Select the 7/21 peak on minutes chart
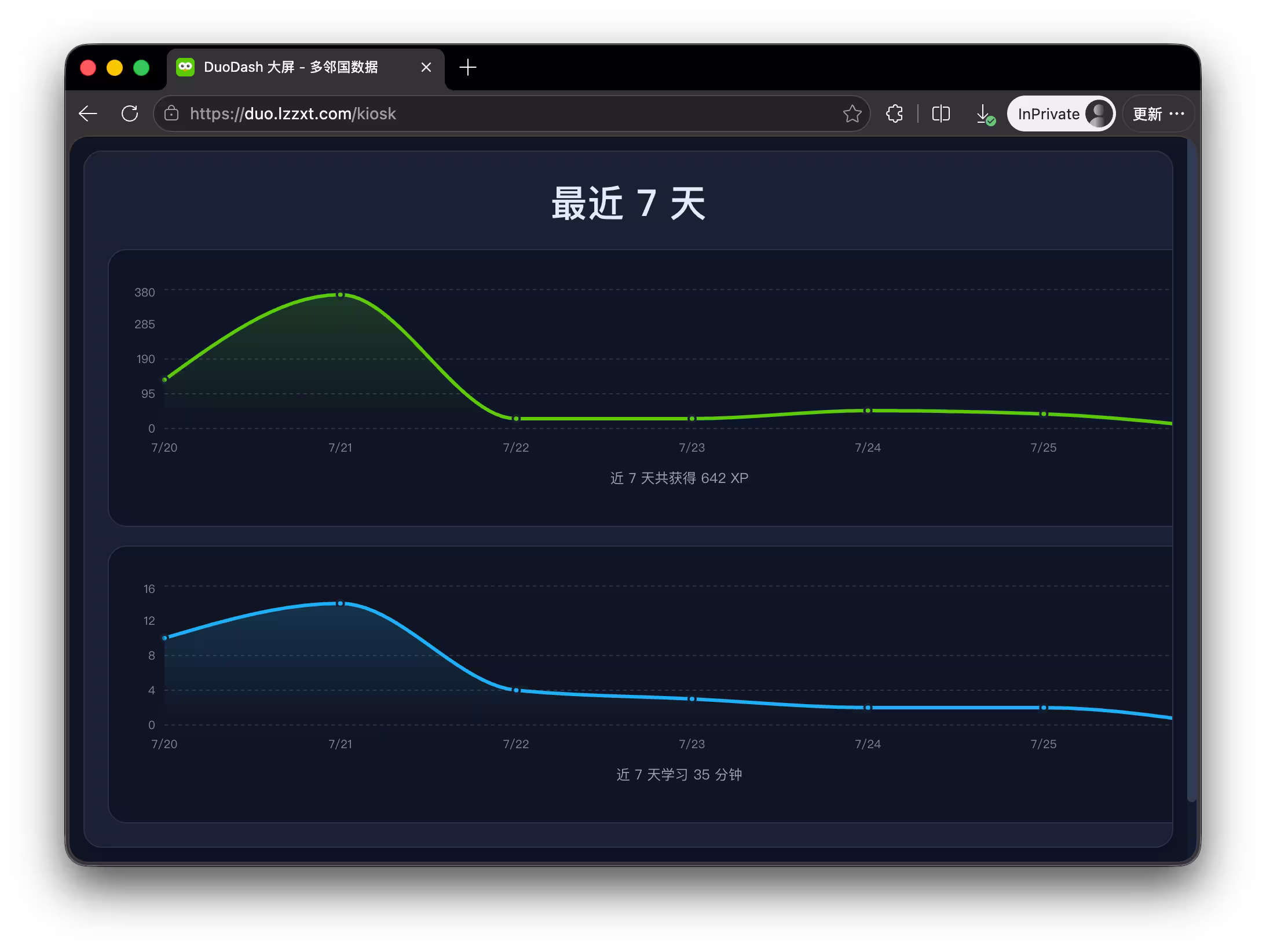 click(x=341, y=603)
